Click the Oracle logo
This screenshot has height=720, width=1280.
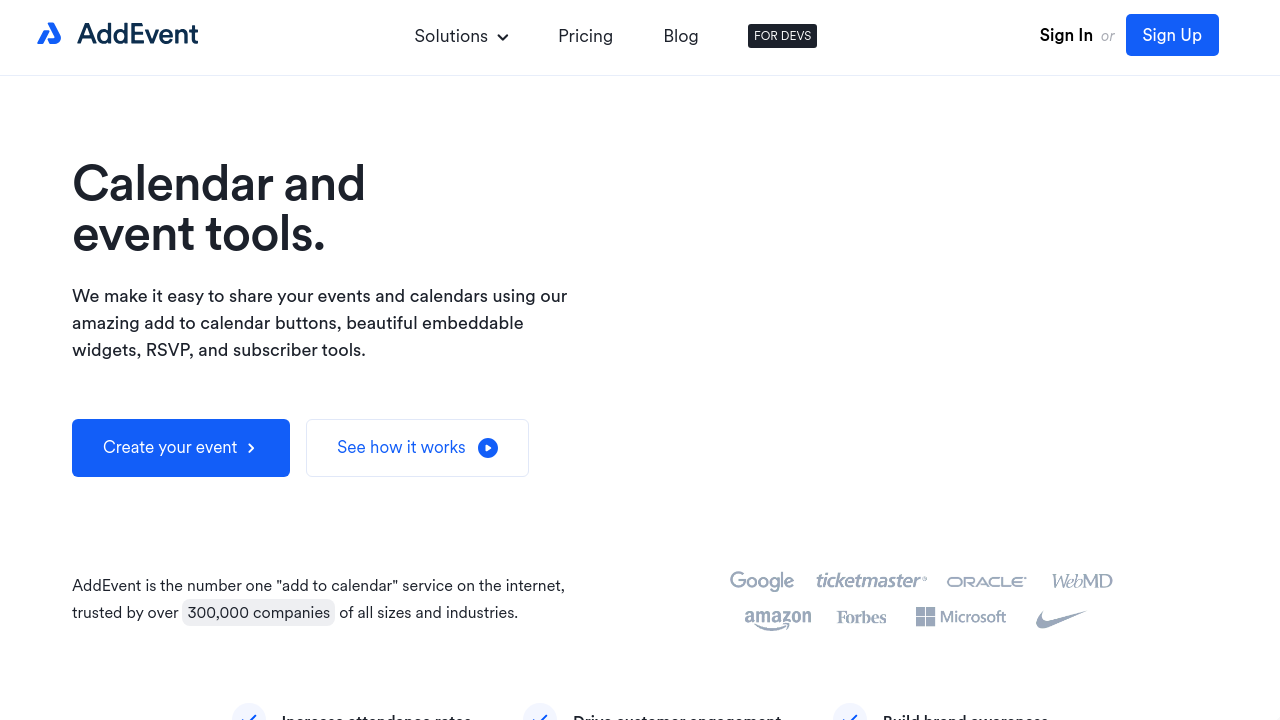986,582
